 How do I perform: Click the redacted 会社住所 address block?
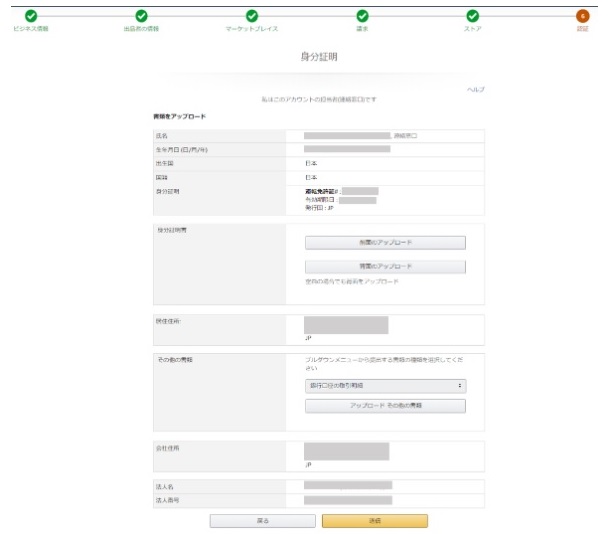(x=346, y=452)
